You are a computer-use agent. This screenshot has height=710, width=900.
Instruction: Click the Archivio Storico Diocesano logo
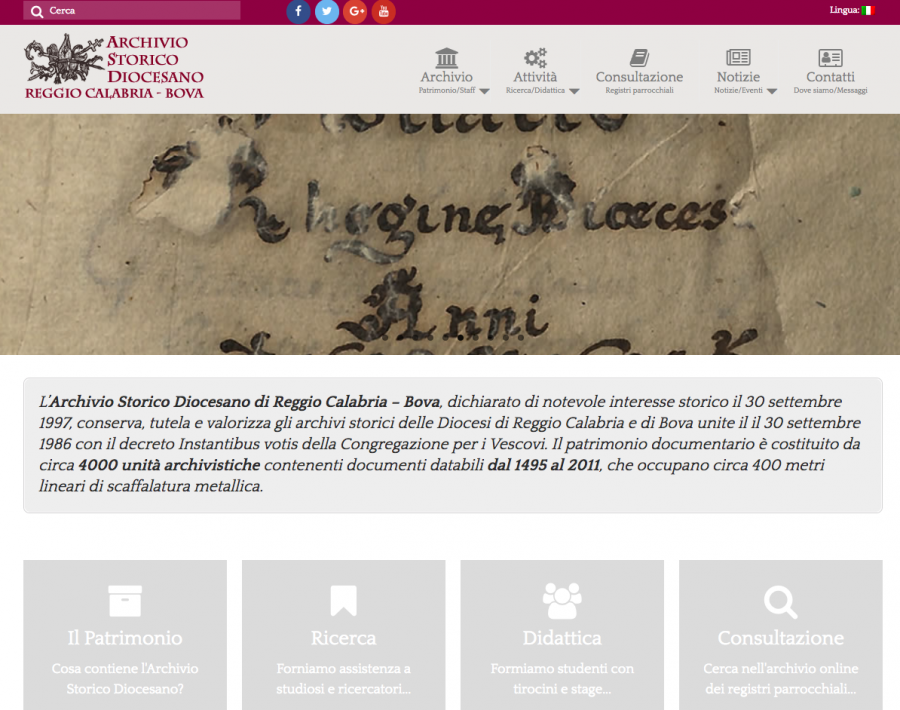[114, 67]
